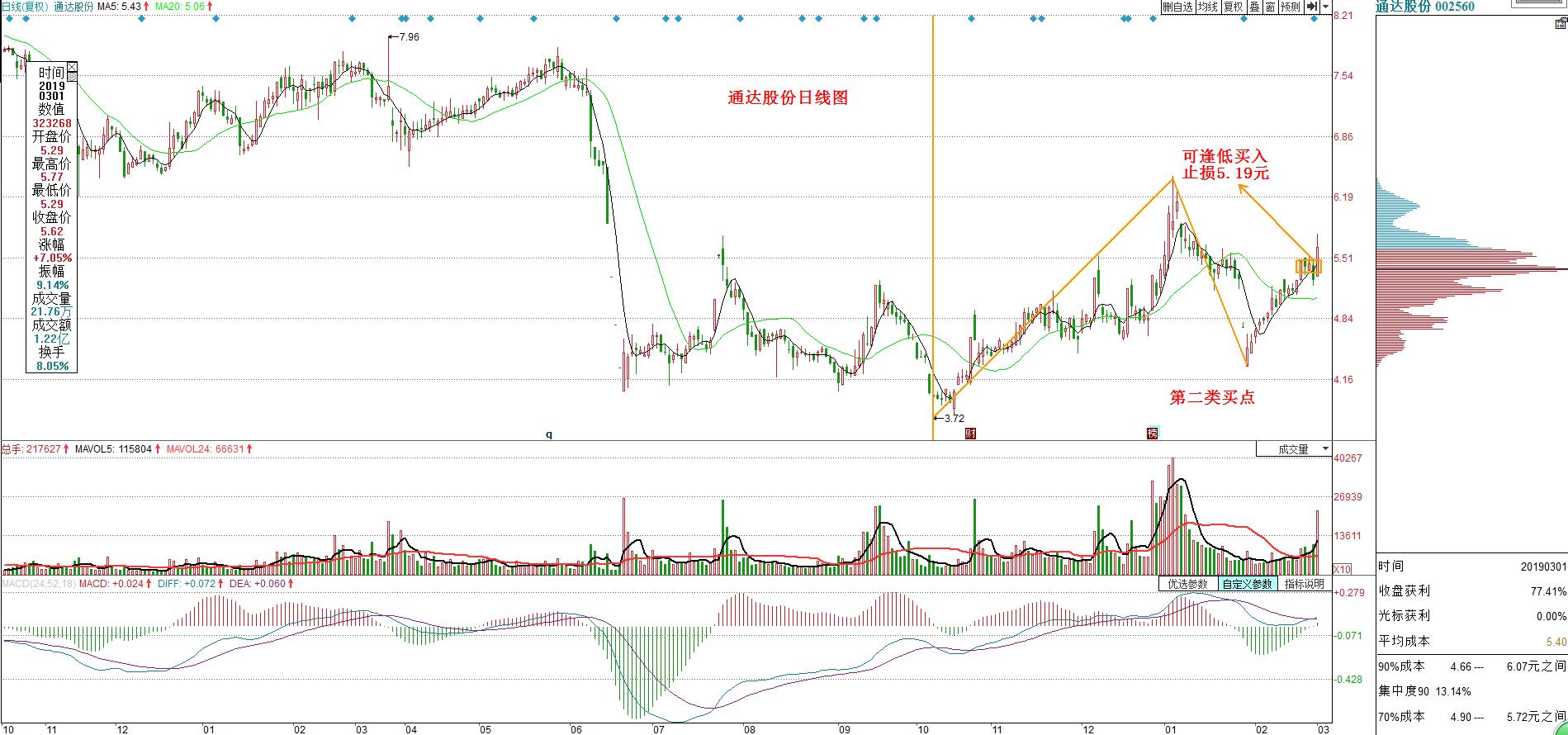
Task: Click 平均成本 5.40 row
Action: coord(1471,641)
